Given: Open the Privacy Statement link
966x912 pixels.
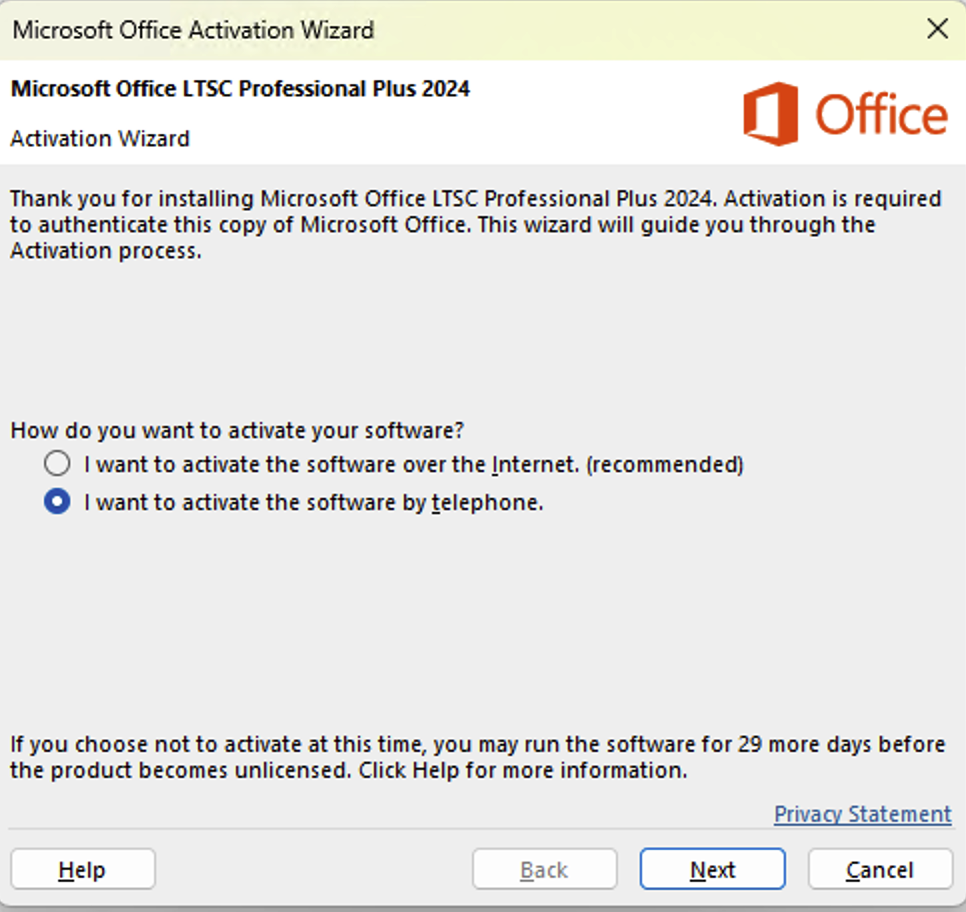Looking at the screenshot, I should tap(862, 814).
